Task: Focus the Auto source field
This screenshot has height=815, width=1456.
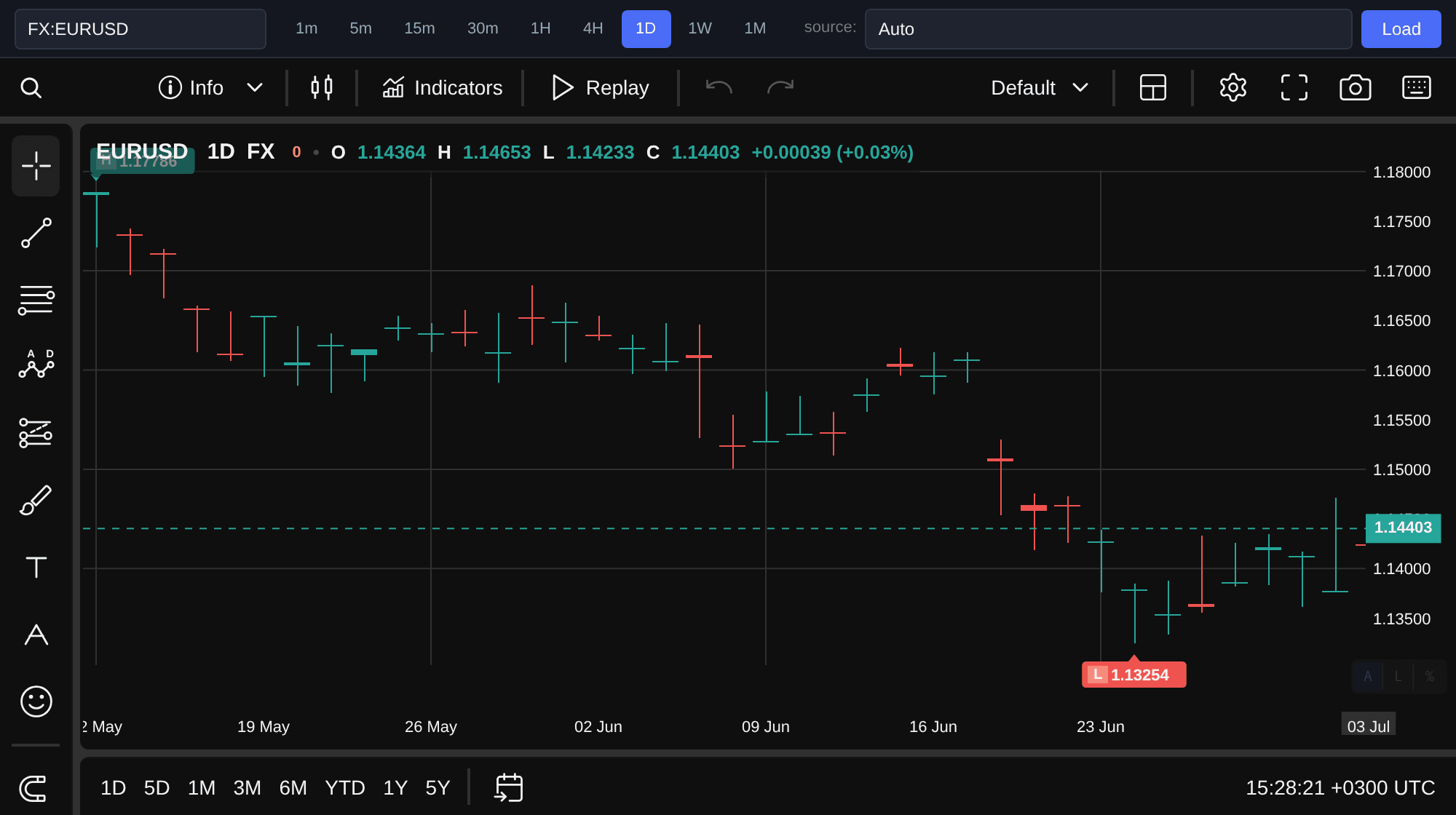Action: point(1108,29)
